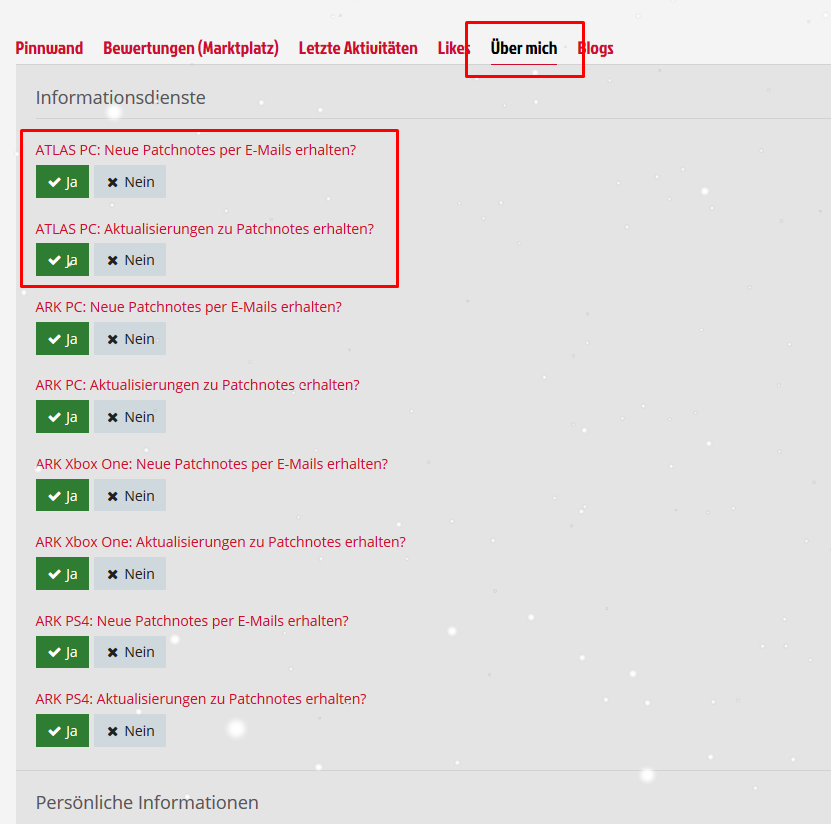Click label 'ATLAS PC: Aktualisierungen zu Patchnotes erhalten?'

tap(205, 229)
